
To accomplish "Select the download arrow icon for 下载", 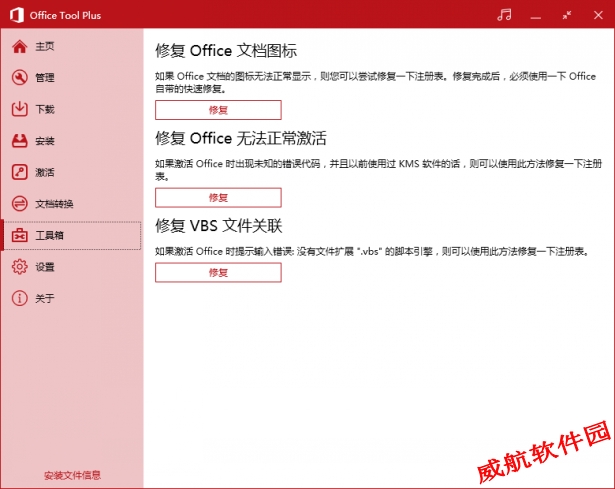I will point(19,109).
